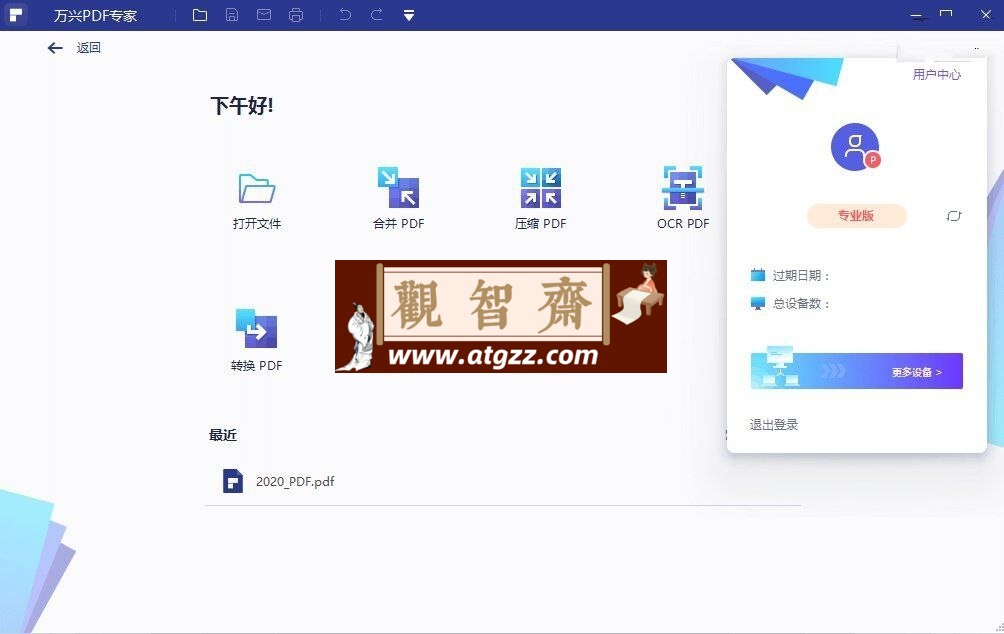Click the 更多设备 banner button
Image resolution: width=1004 pixels, height=634 pixels.
point(857,371)
